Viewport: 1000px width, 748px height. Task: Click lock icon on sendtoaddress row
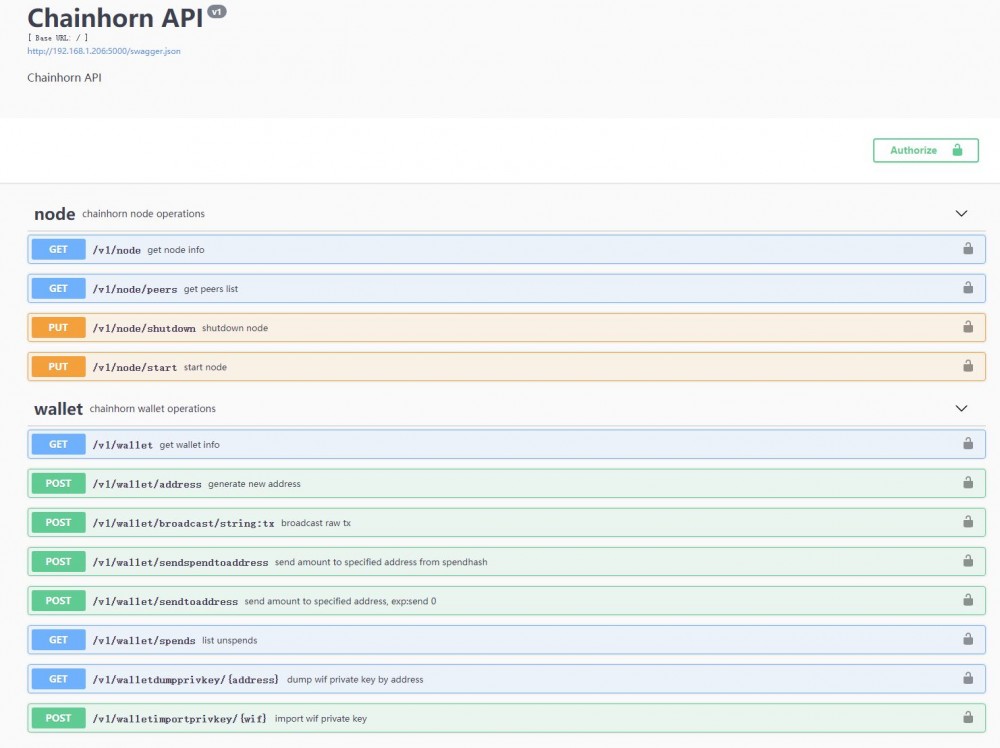pyautogui.click(x=968, y=600)
